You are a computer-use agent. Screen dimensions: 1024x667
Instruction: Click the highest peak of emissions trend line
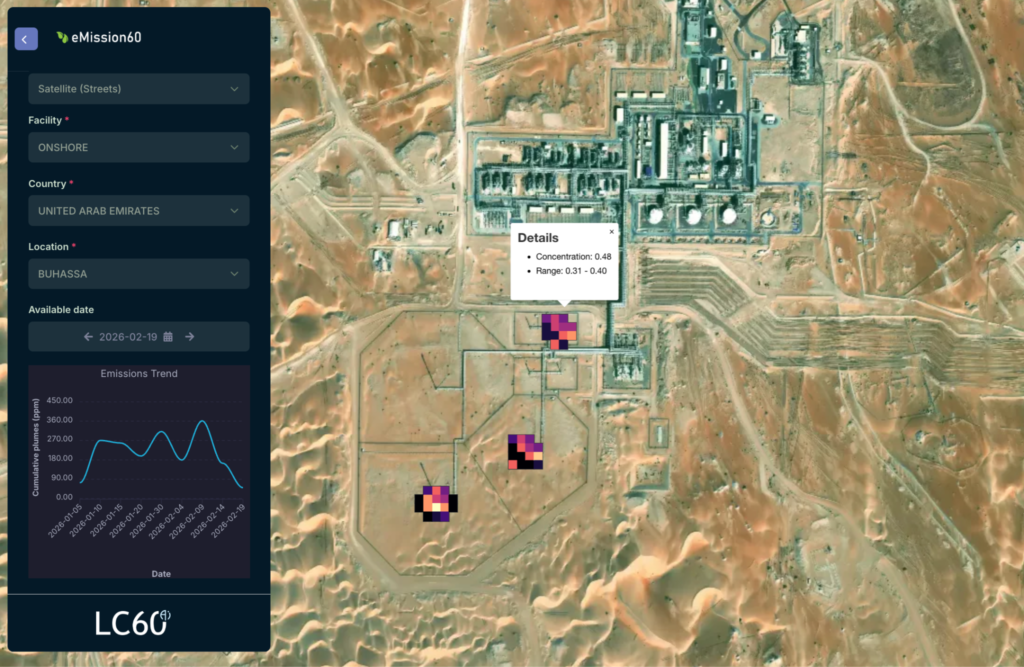(203, 422)
